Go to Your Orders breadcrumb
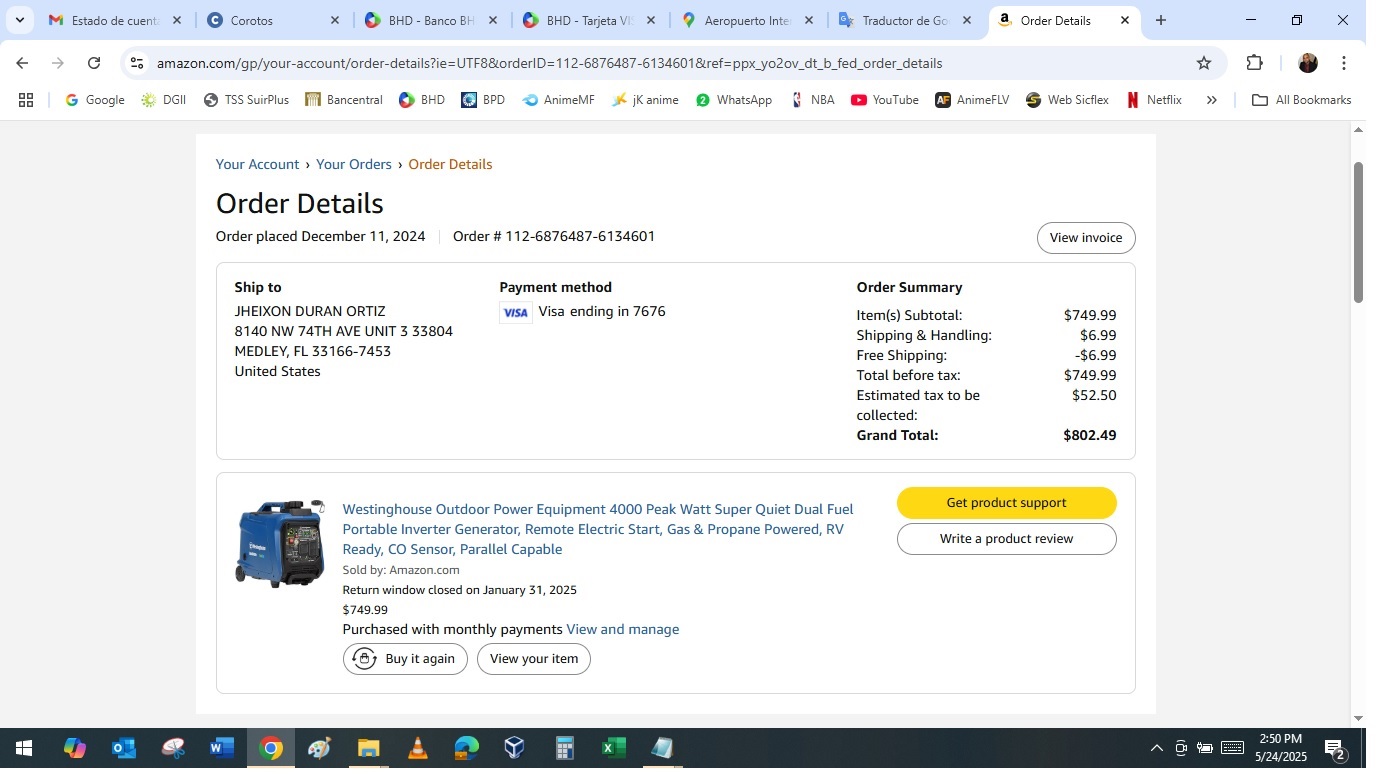This screenshot has width=1384, height=774. pos(354,164)
